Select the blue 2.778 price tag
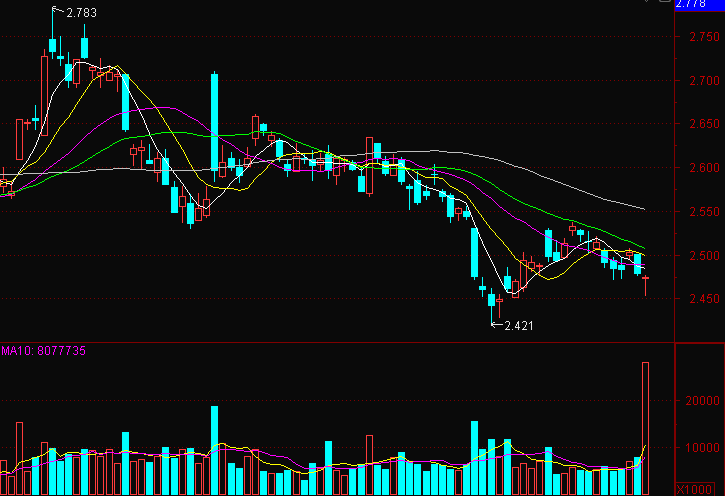Screen dimensions: 725x496 click(x=700, y=4)
